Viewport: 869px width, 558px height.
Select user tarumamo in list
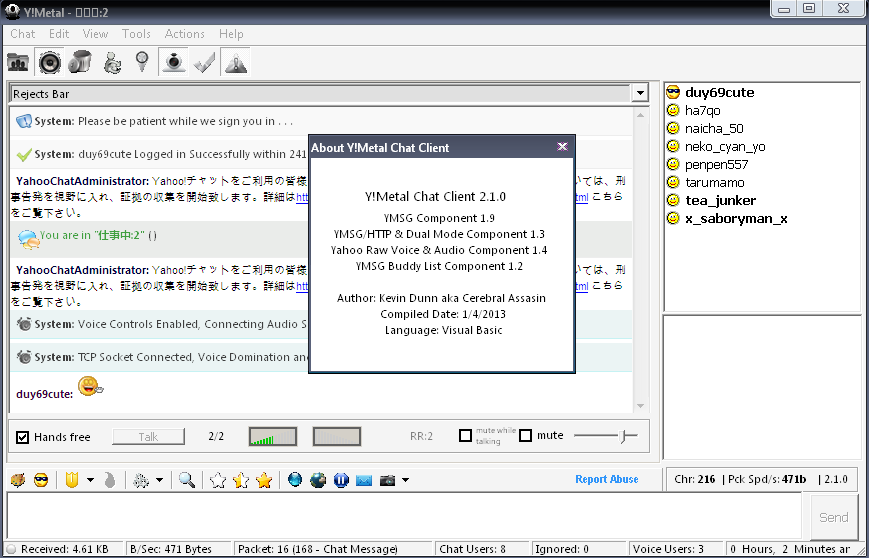click(x=715, y=182)
